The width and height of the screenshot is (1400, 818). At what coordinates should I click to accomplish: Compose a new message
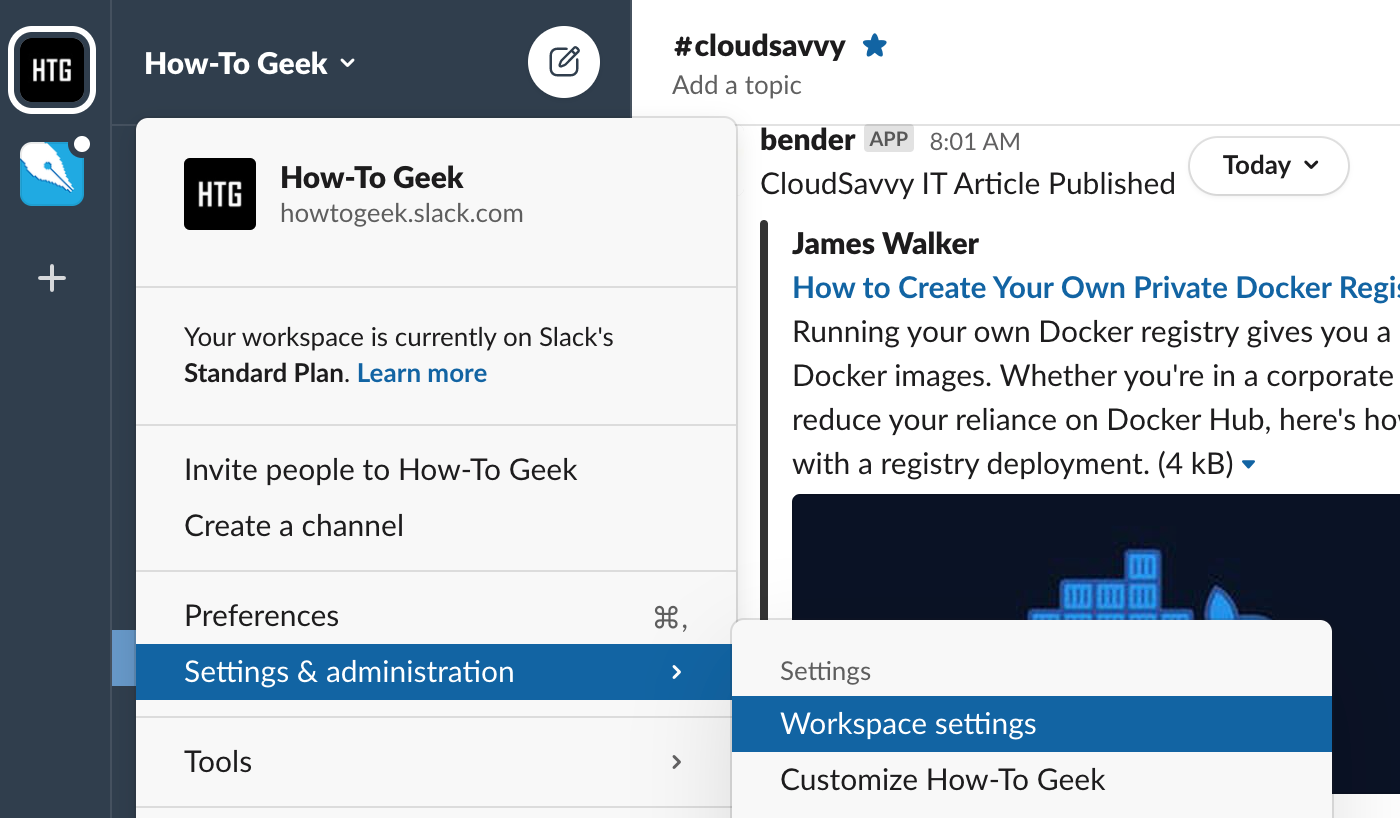coord(564,62)
